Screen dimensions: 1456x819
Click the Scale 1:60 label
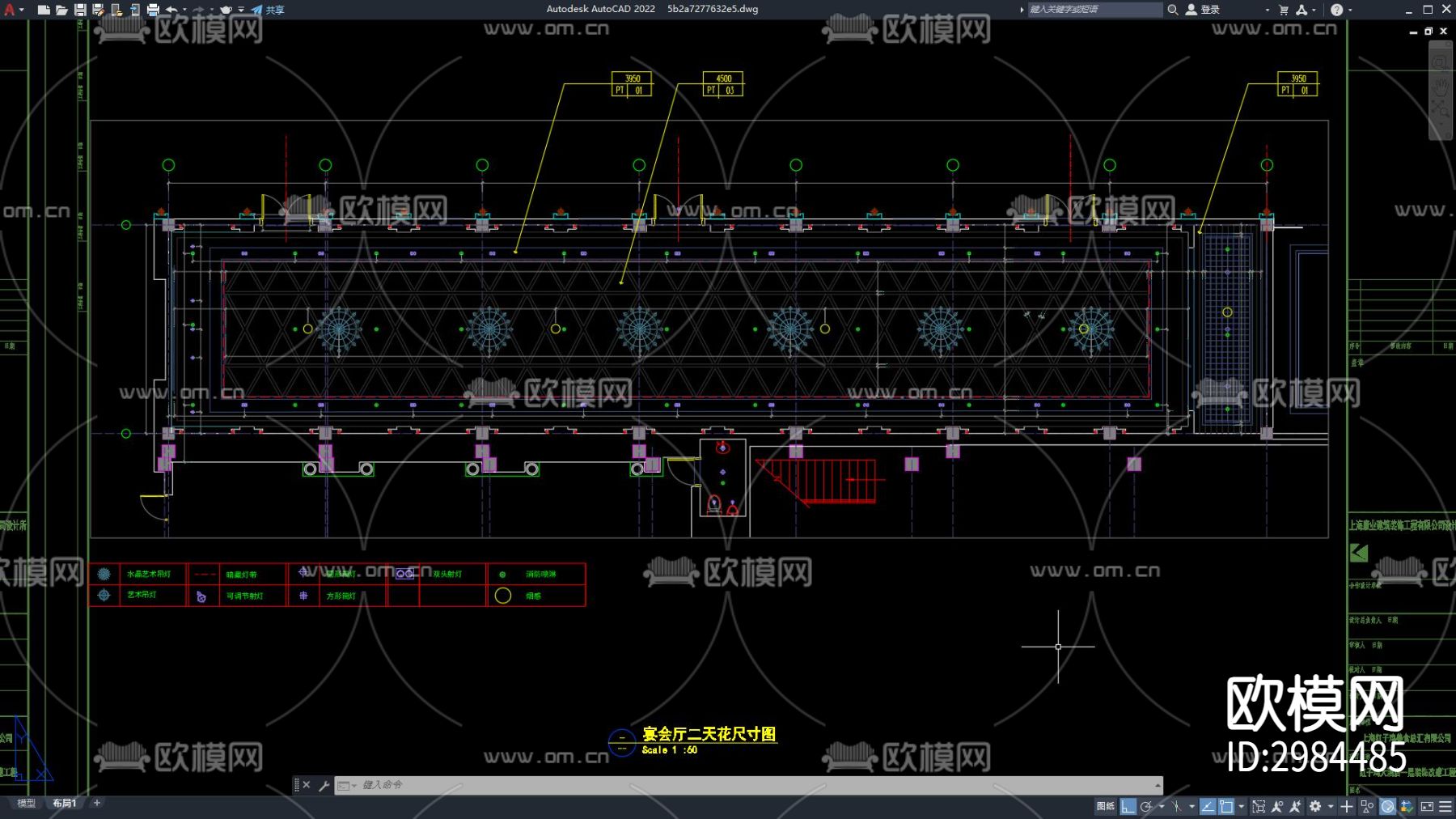click(670, 750)
